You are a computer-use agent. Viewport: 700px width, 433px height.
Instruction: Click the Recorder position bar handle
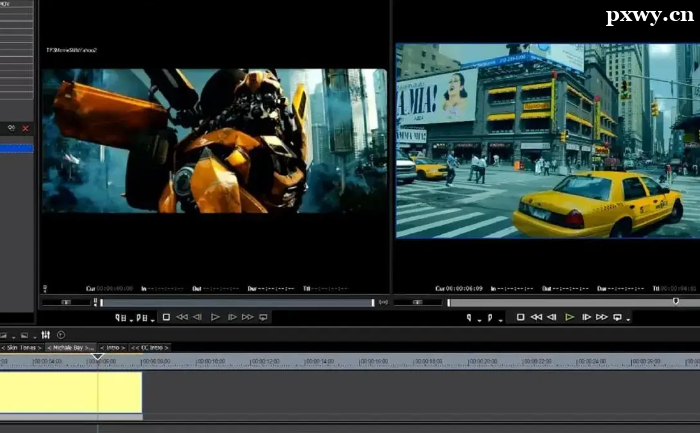point(676,301)
